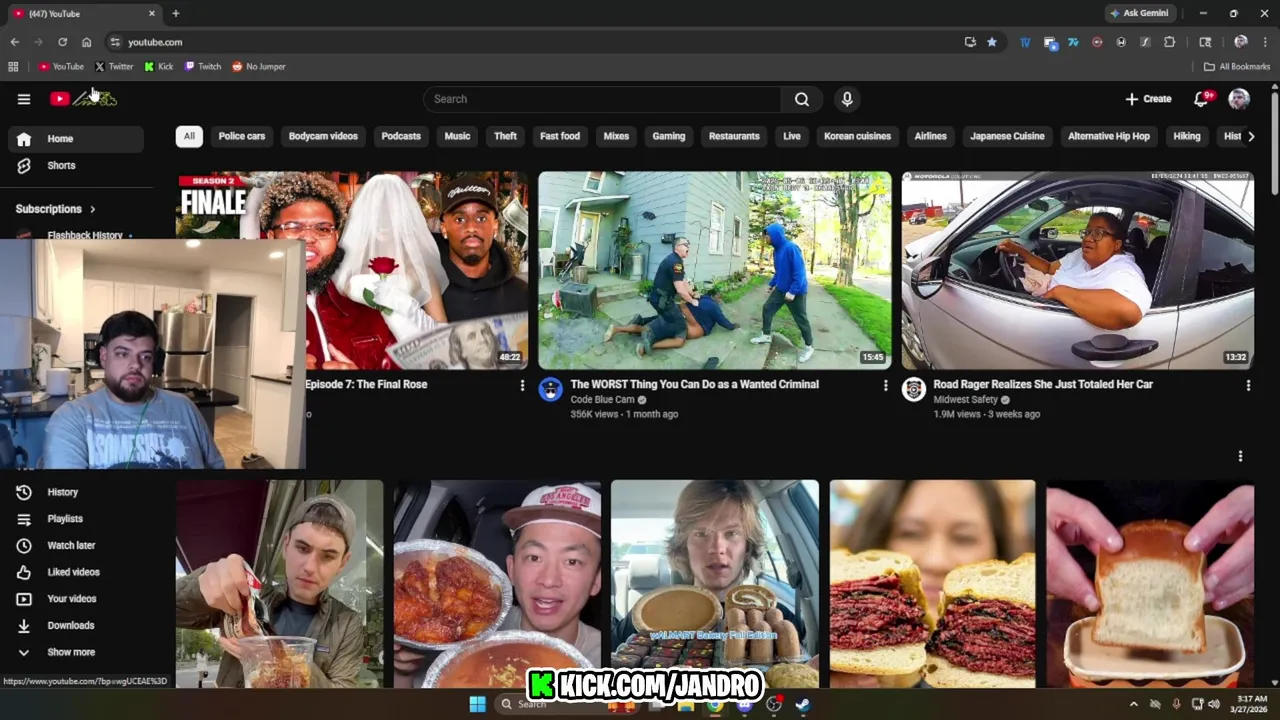This screenshot has height=720, width=1280.
Task: Click the Downloads arrow icon
Action: pyautogui.click(x=24, y=625)
